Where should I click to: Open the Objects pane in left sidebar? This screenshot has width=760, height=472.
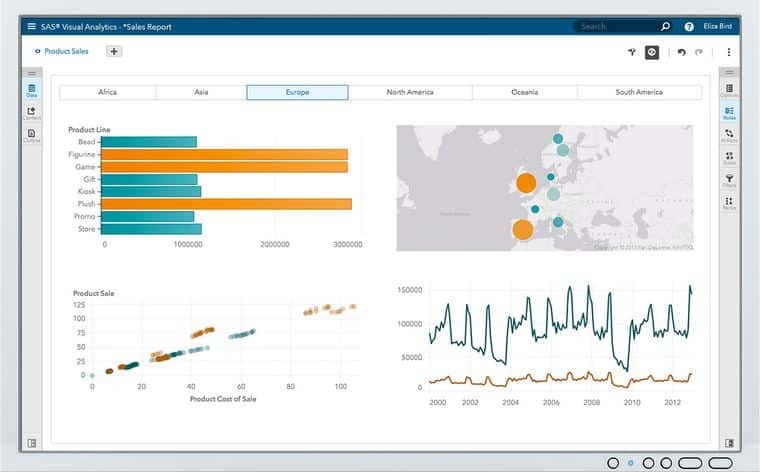[x=31, y=114]
